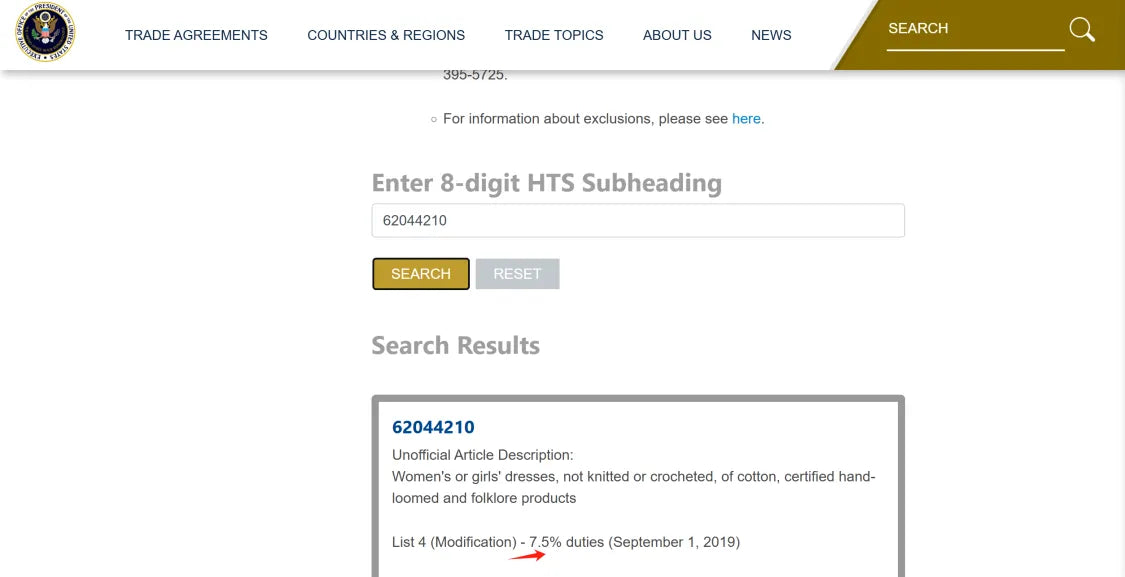
Task: Click the red arrow annotation
Action: (527, 555)
